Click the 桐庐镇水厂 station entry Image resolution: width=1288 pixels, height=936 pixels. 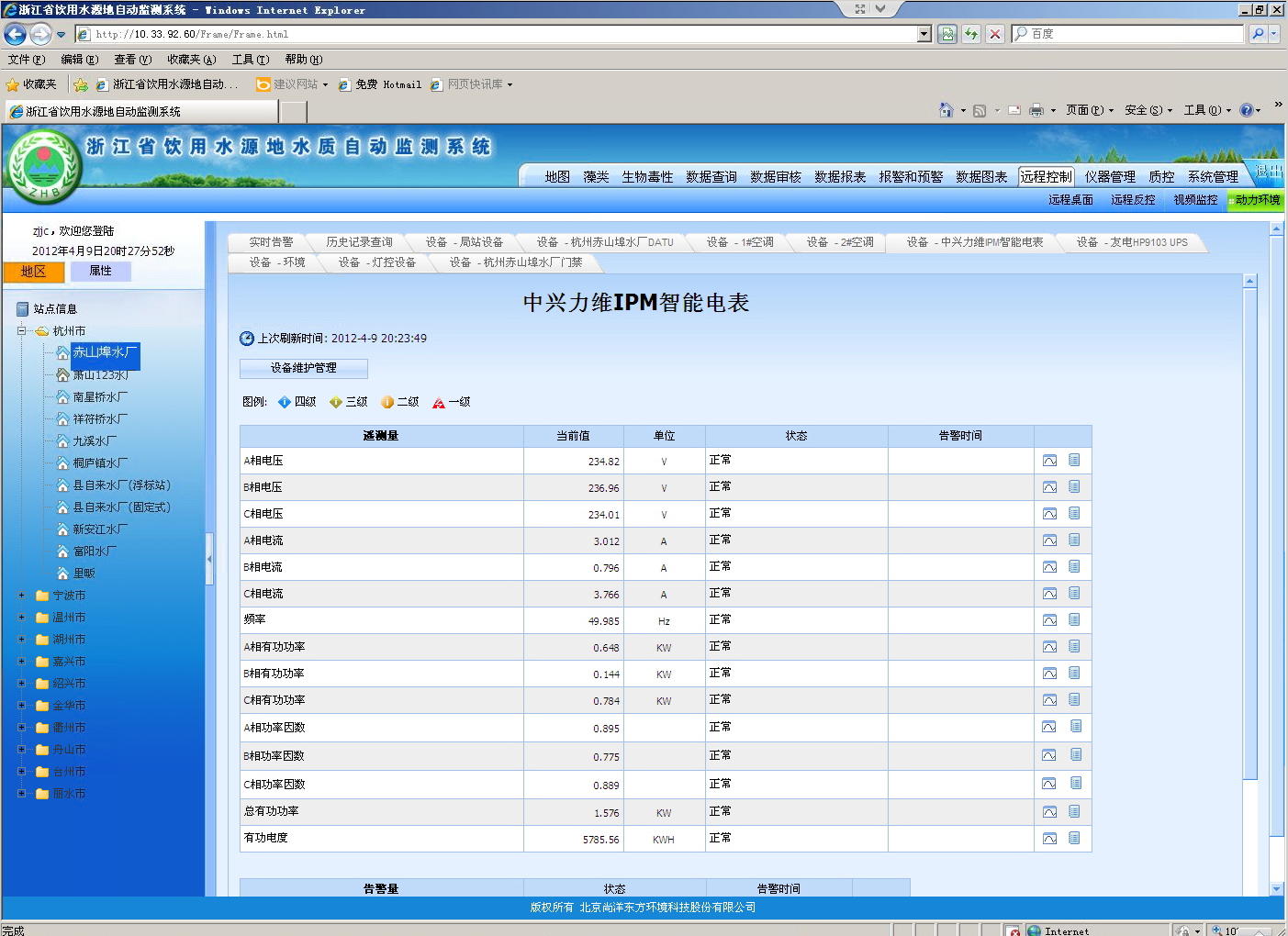click(100, 463)
